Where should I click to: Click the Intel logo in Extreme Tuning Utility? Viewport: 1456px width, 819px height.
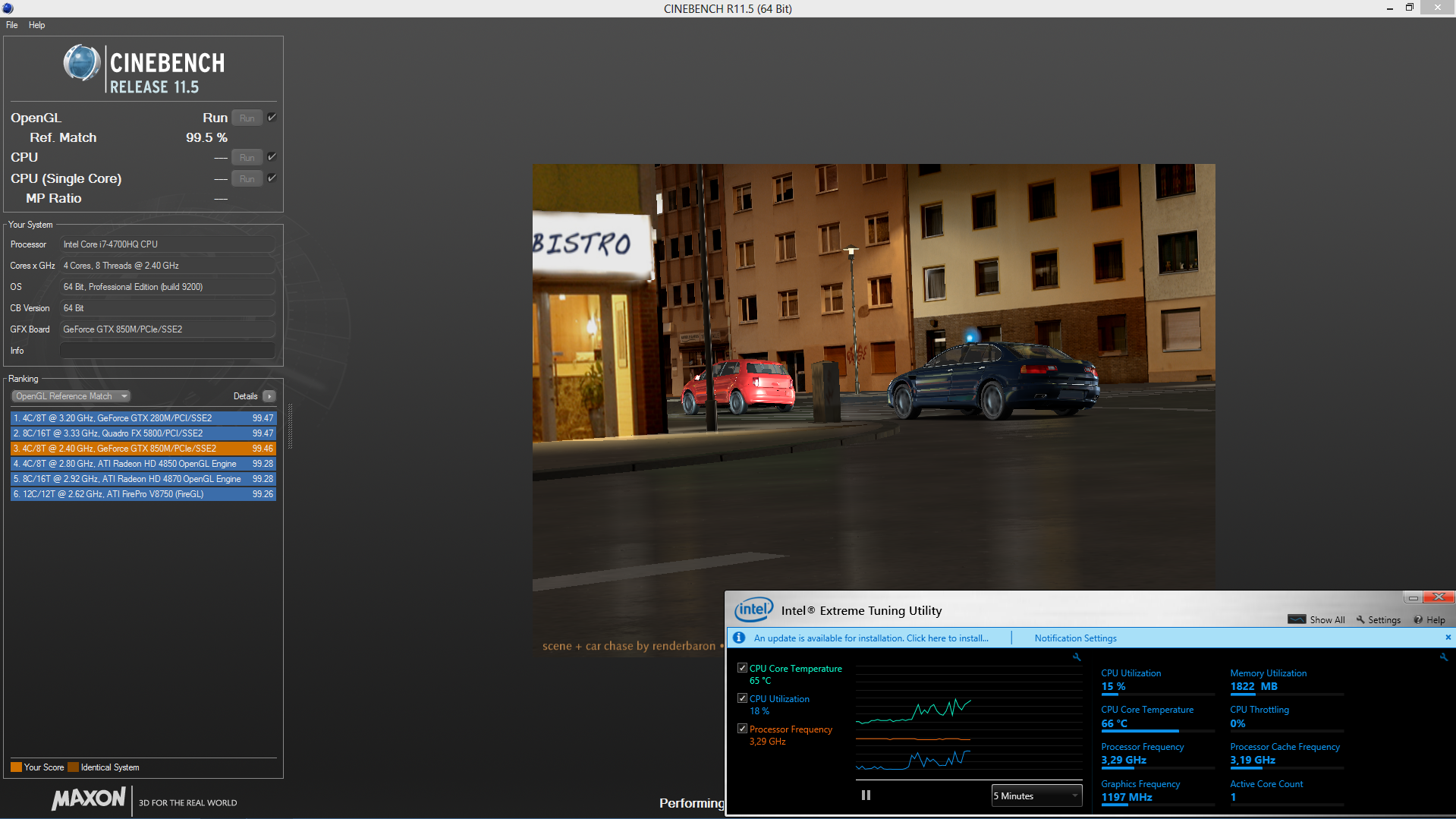pyautogui.click(x=753, y=610)
